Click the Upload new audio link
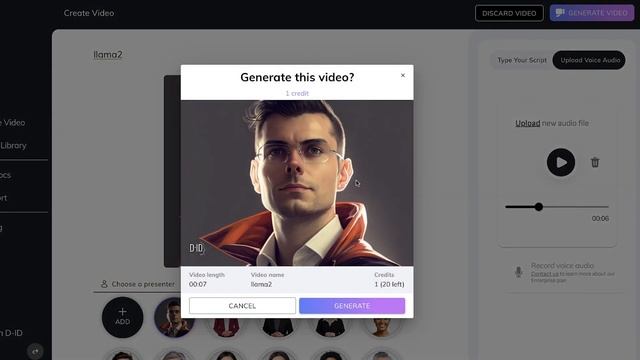 coord(527,123)
